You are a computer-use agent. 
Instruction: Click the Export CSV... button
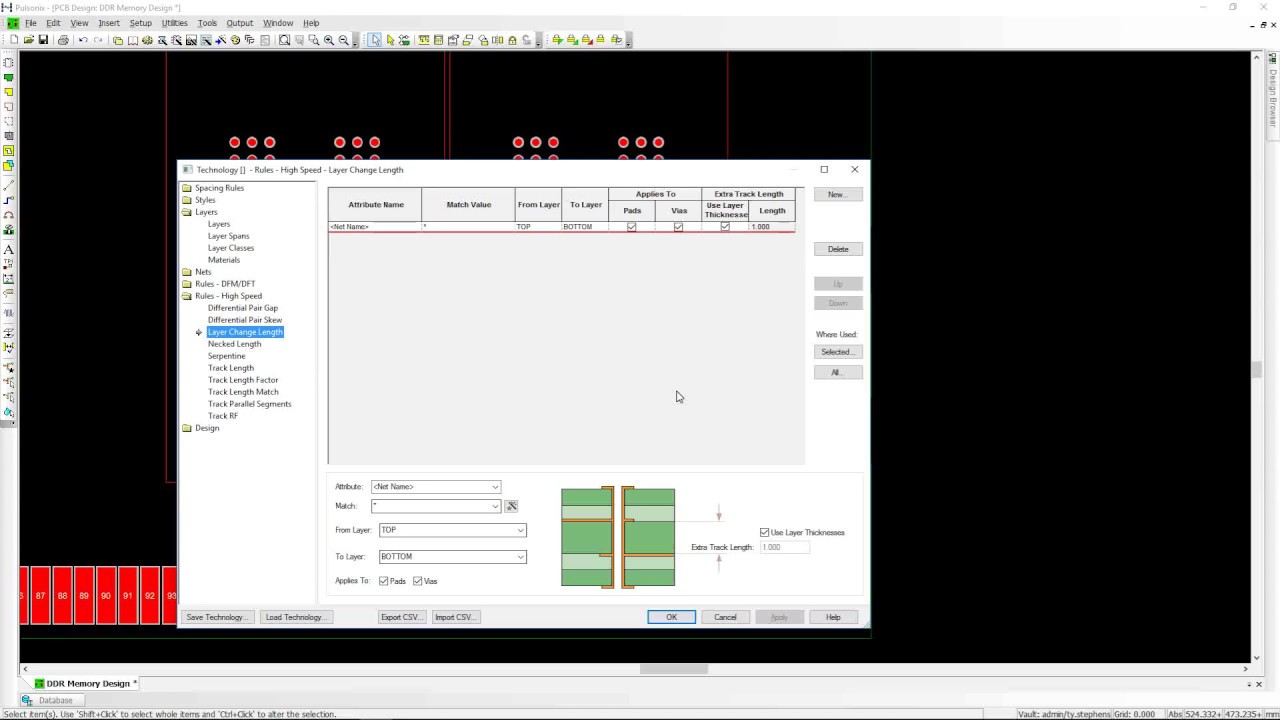click(x=401, y=617)
